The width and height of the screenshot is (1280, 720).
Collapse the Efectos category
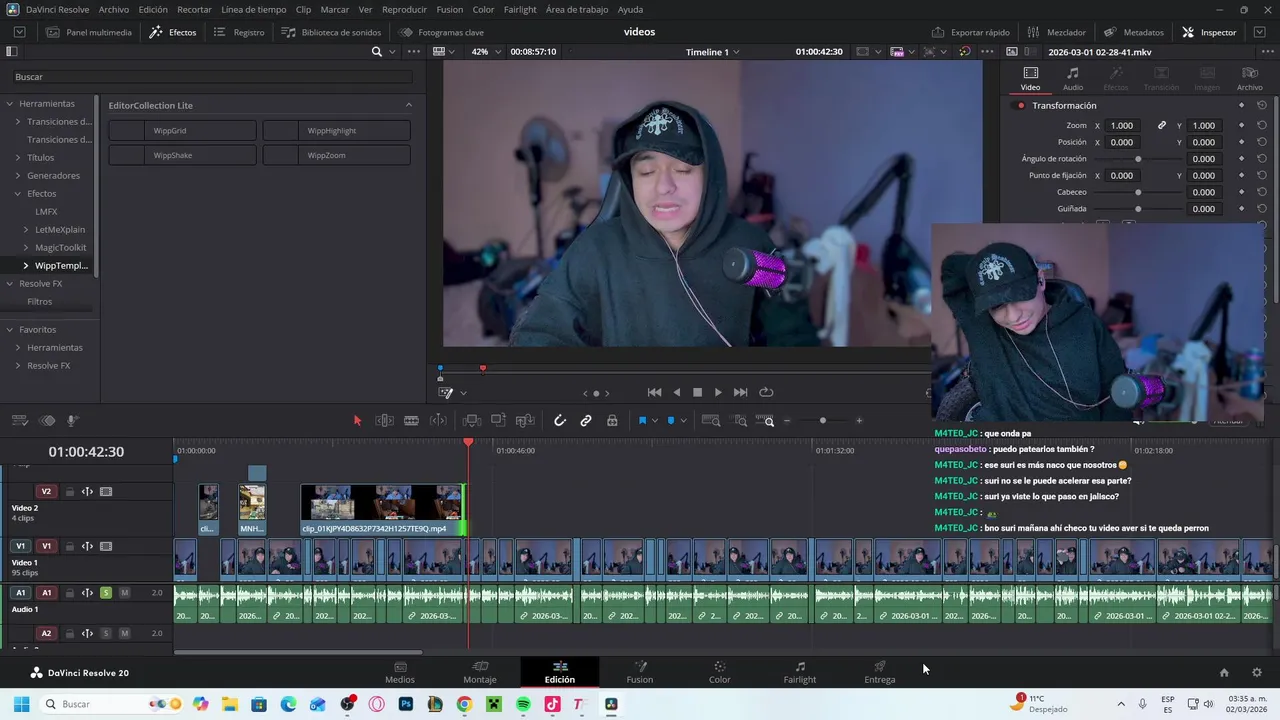[17, 194]
